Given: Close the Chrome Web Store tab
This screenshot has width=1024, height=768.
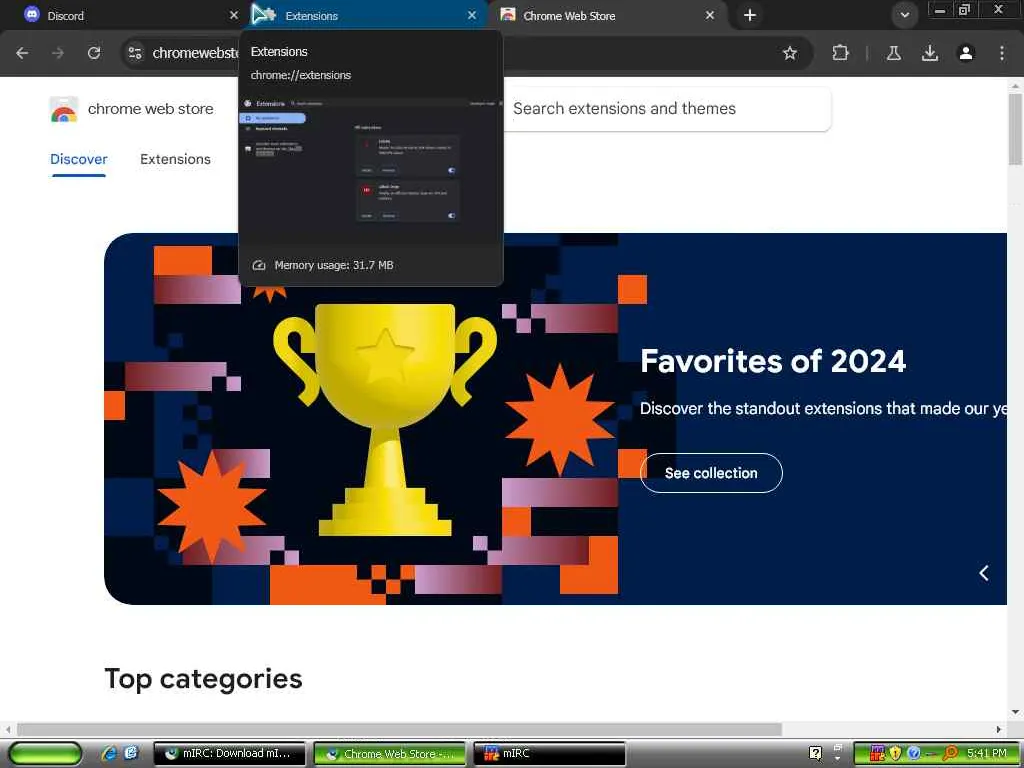Looking at the screenshot, I should point(710,15).
